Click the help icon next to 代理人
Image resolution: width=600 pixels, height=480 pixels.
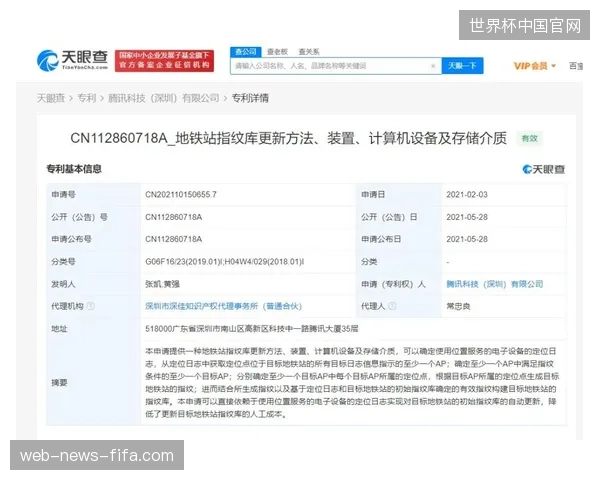click(x=392, y=306)
